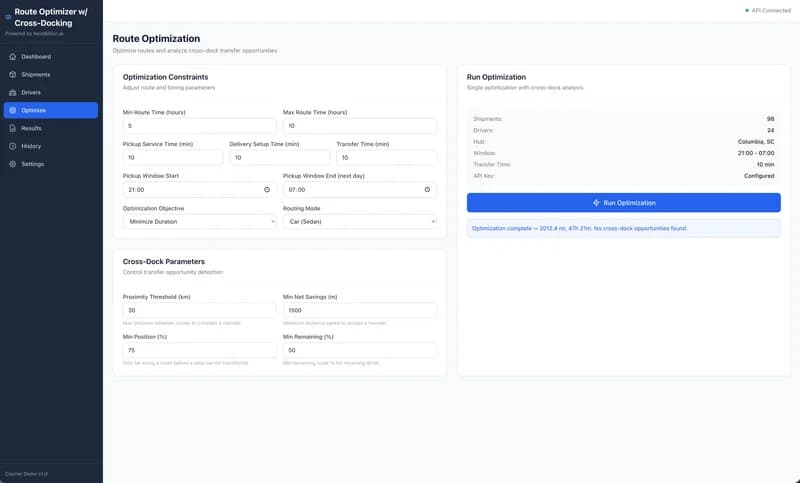Click the clock icon in Pickup Window Start
Viewport: 800px width, 483px height.
[x=266, y=189]
